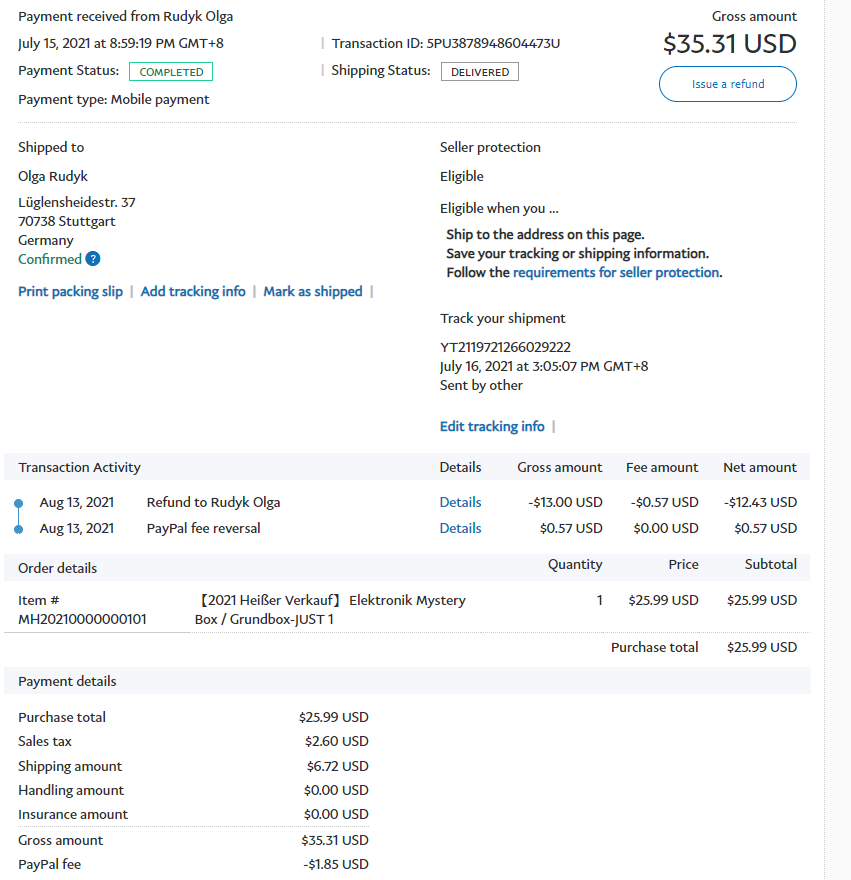The height and width of the screenshot is (880, 851).
Task: Click the help icon next to Confirmed
Action: tap(93, 259)
